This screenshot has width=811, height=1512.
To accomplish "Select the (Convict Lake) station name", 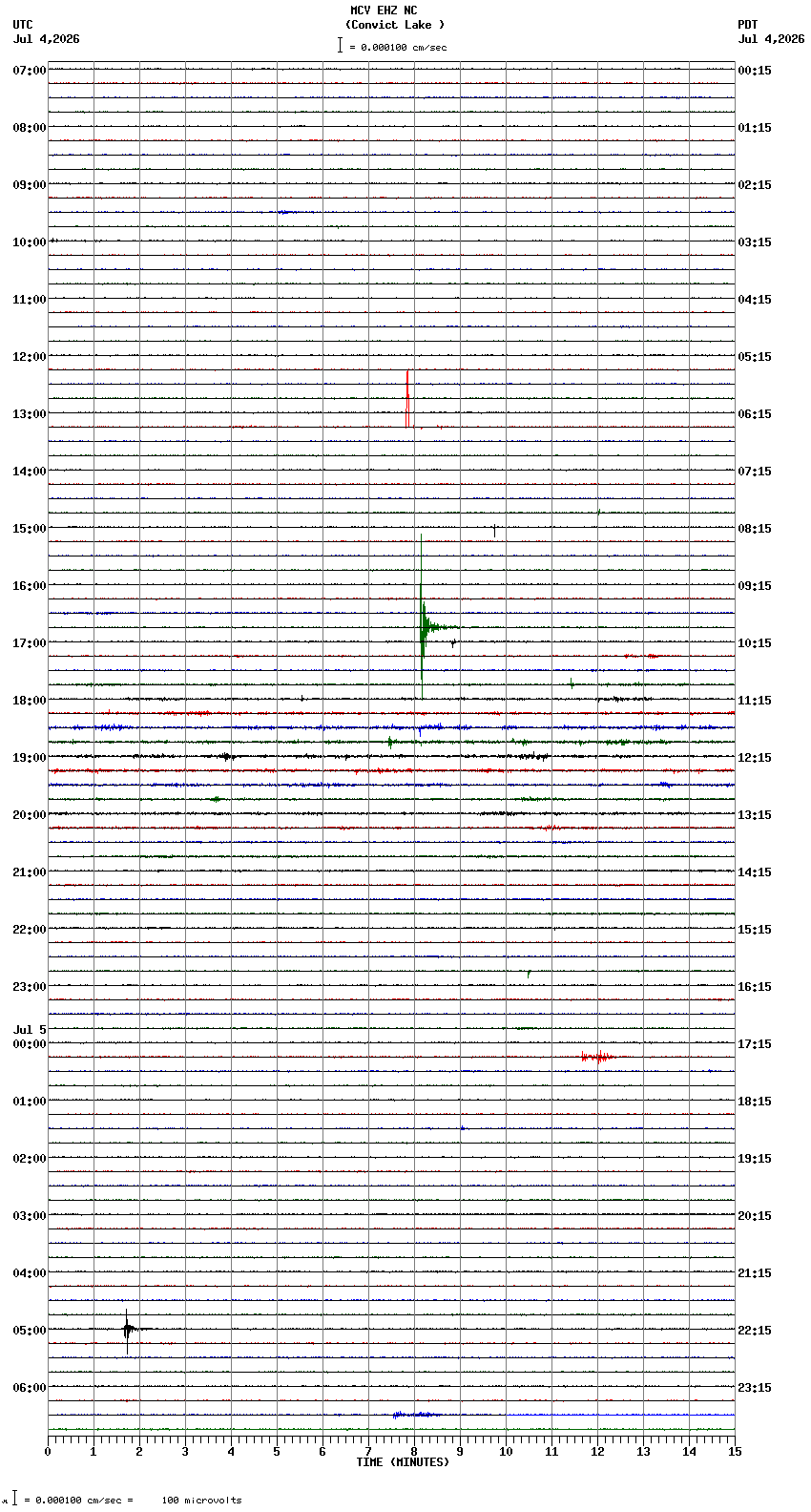I will [x=395, y=25].
